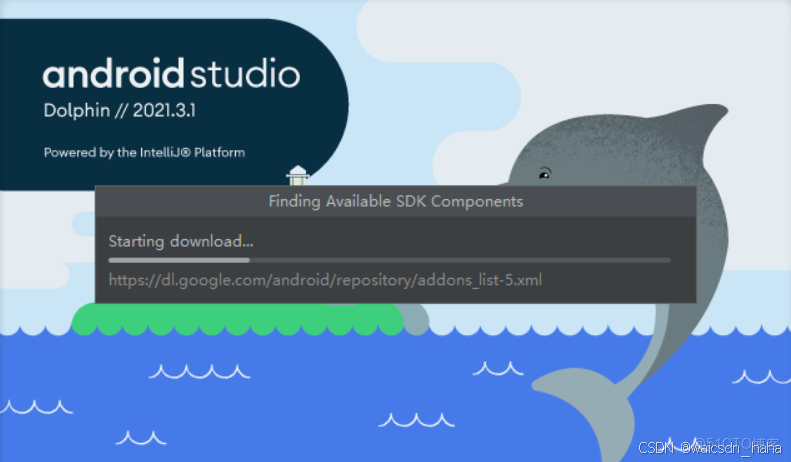This screenshot has height=462, width=791.
Task: Click 'Powered by the IntelliJ Platform' text
Action: pyautogui.click(x=144, y=152)
